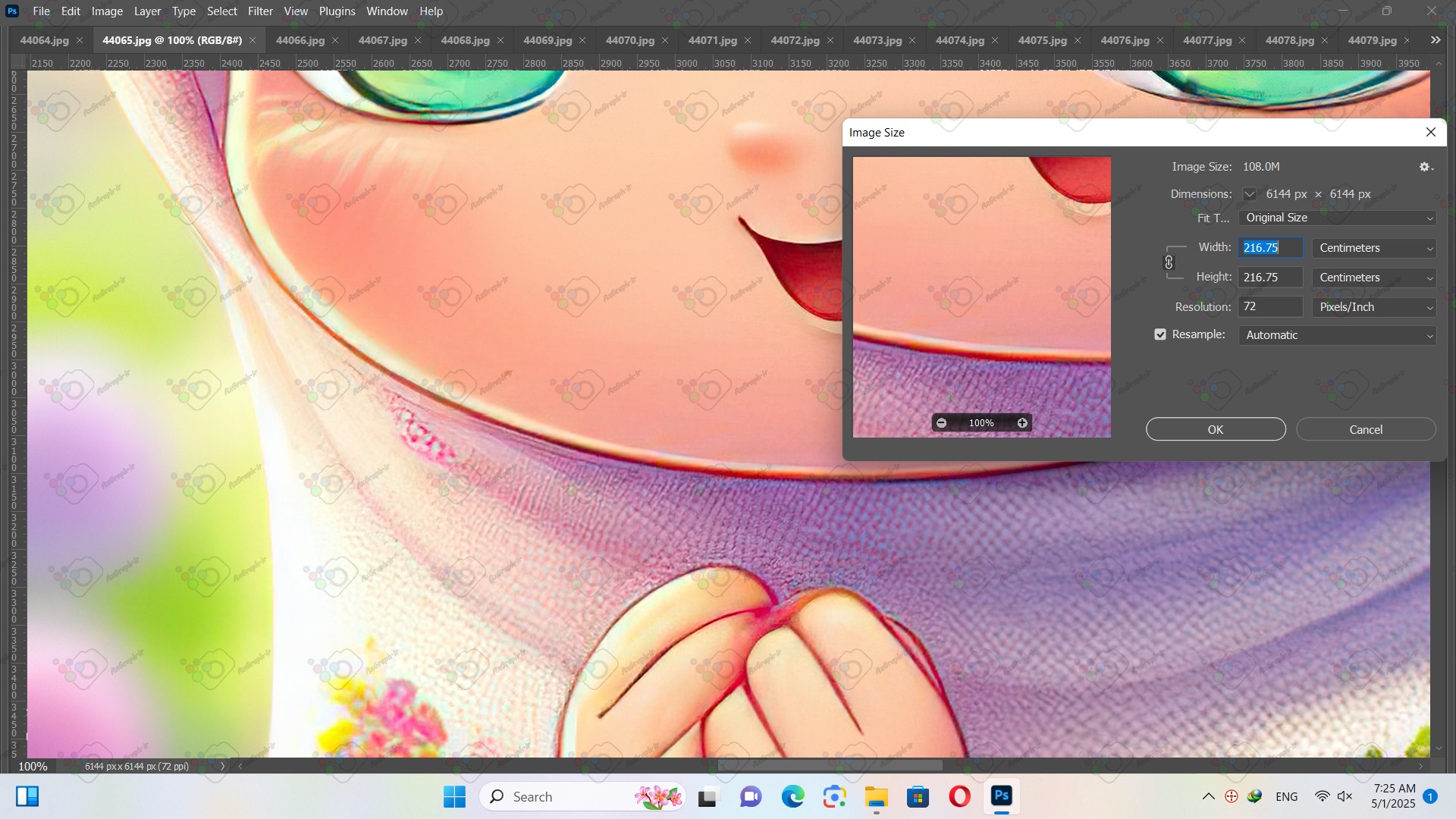This screenshot has height=819, width=1456.
Task: Open the Width units Centimeters dropdown
Action: pos(1374,248)
